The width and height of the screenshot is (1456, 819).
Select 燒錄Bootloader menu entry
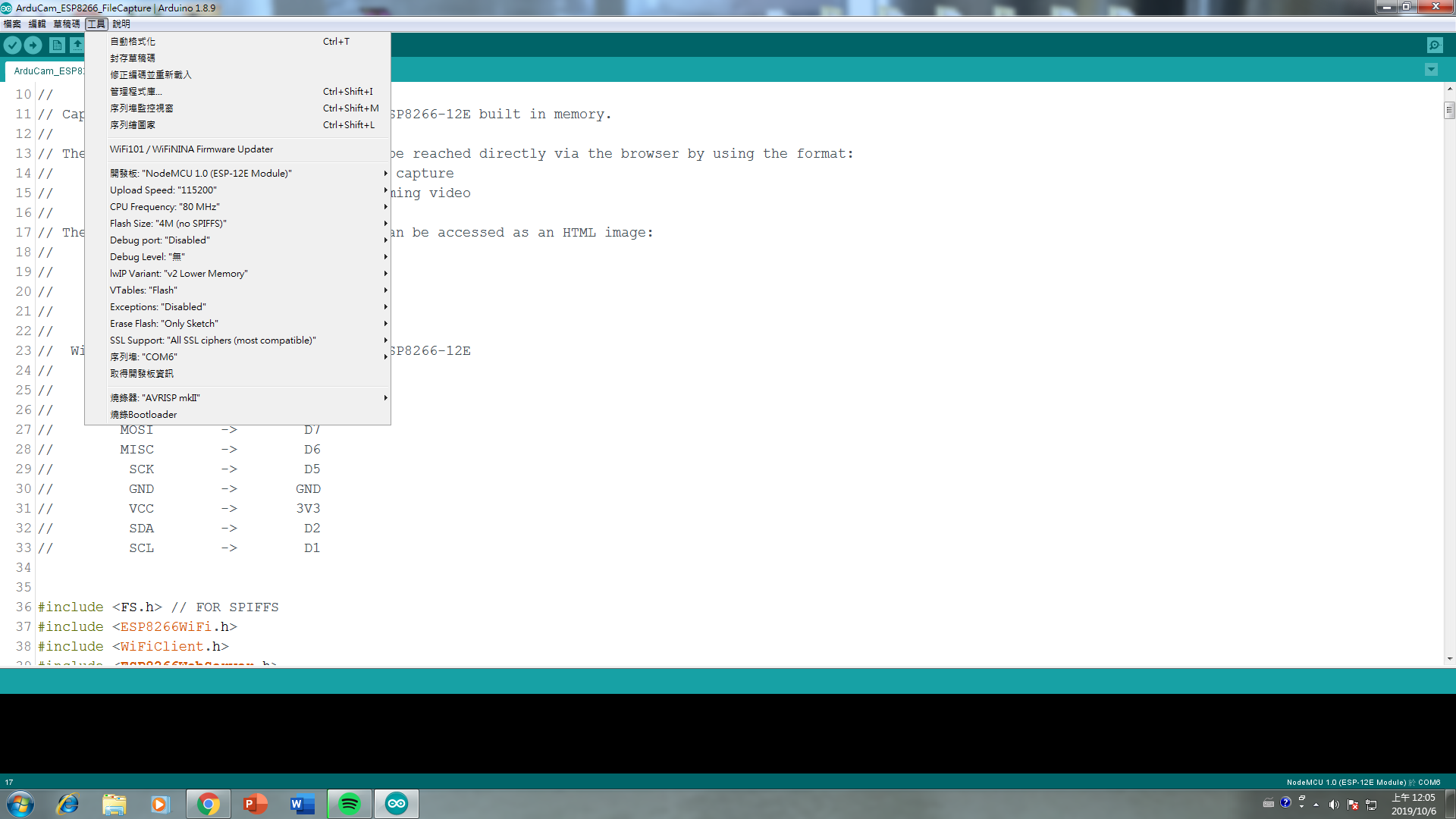point(238,415)
